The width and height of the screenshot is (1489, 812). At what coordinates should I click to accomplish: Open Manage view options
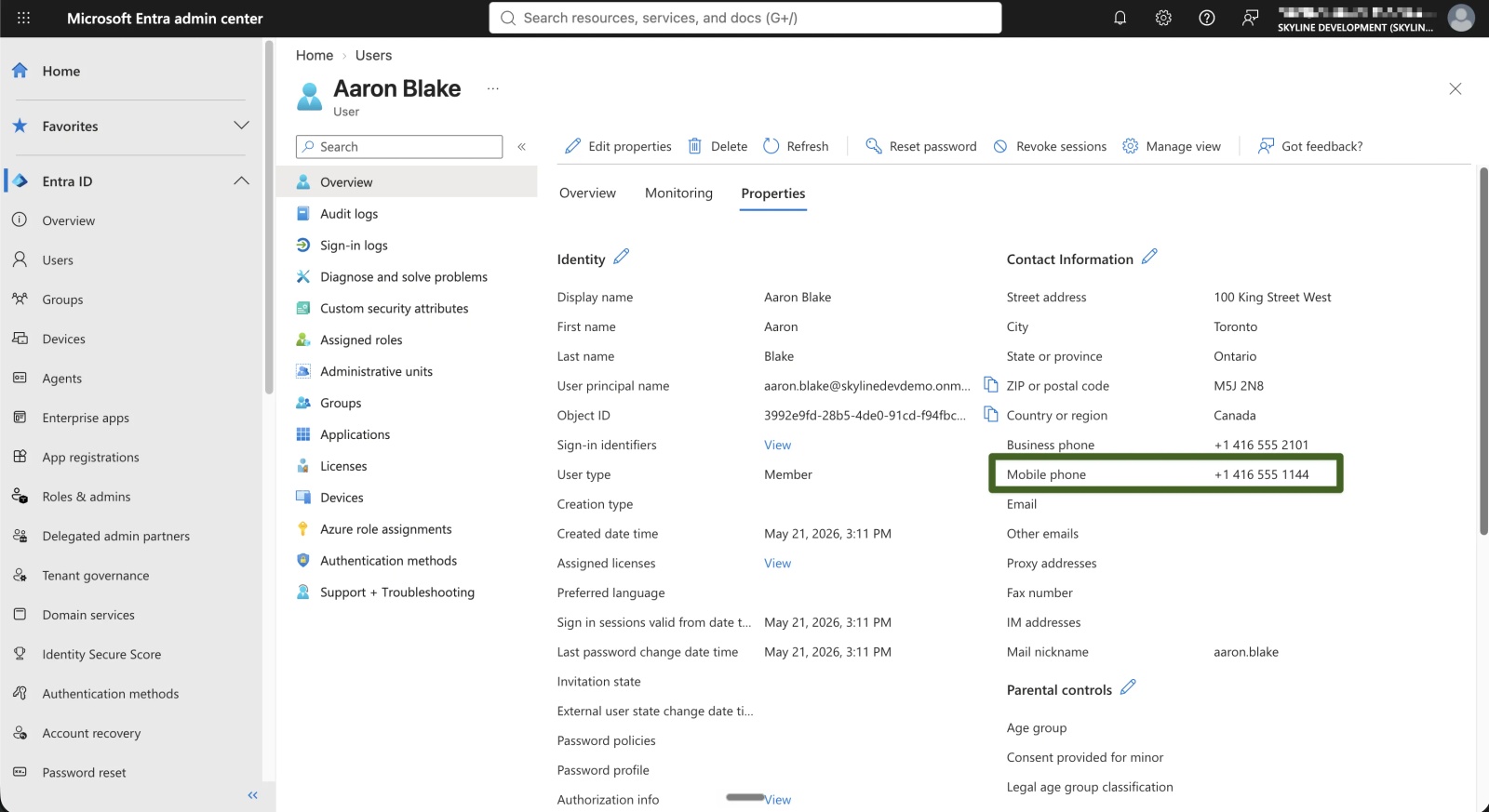(1172, 146)
